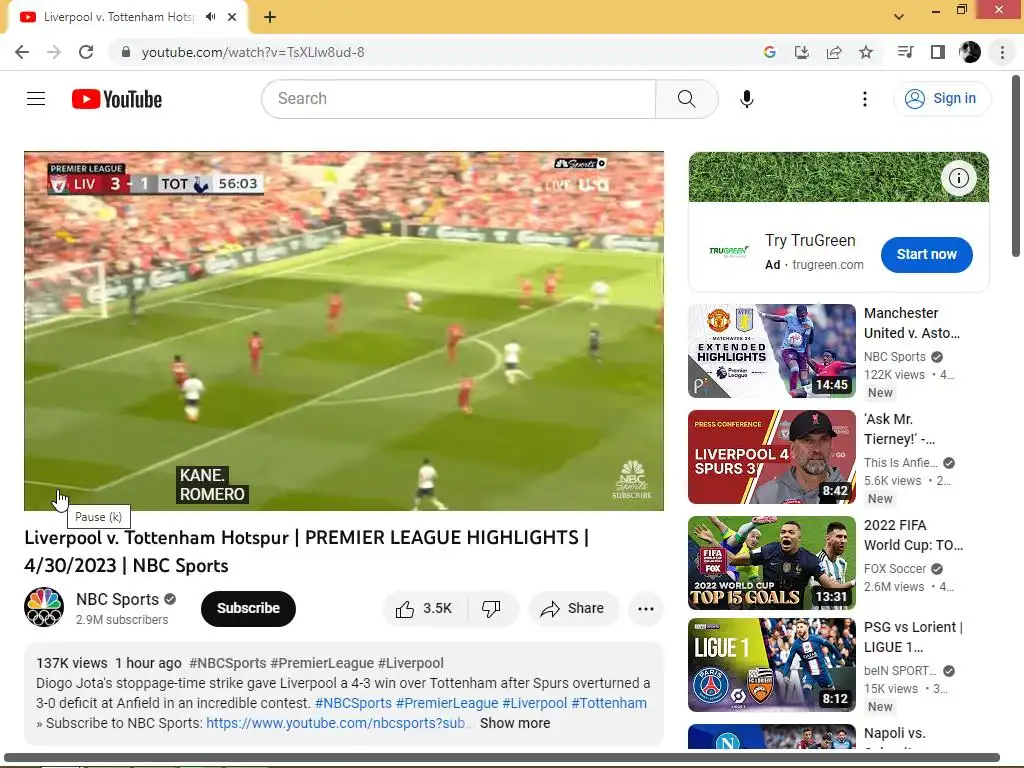
Task: Click the address bar URL
Action: tap(253, 52)
